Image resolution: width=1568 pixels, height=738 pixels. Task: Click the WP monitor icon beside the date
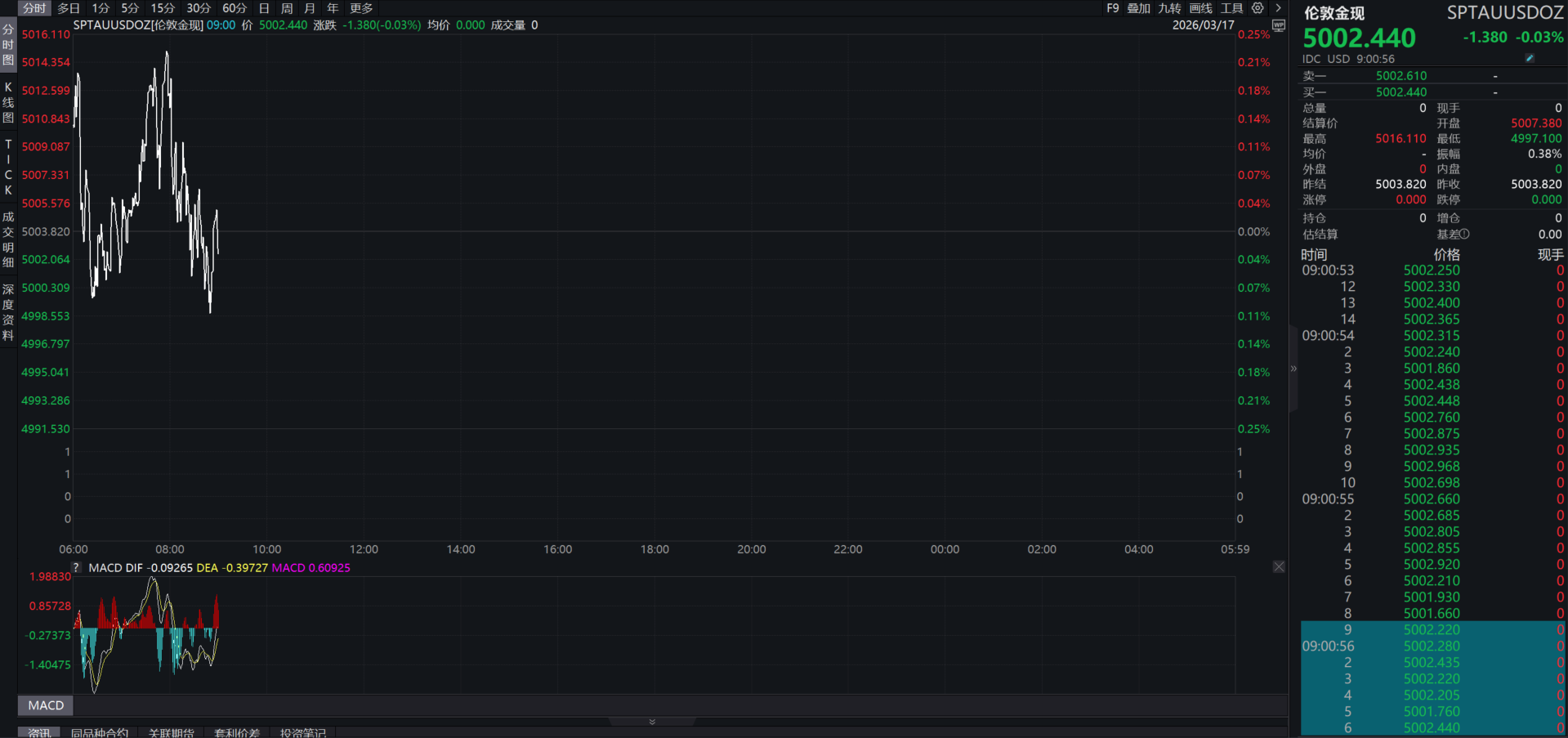[x=1279, y=25]
